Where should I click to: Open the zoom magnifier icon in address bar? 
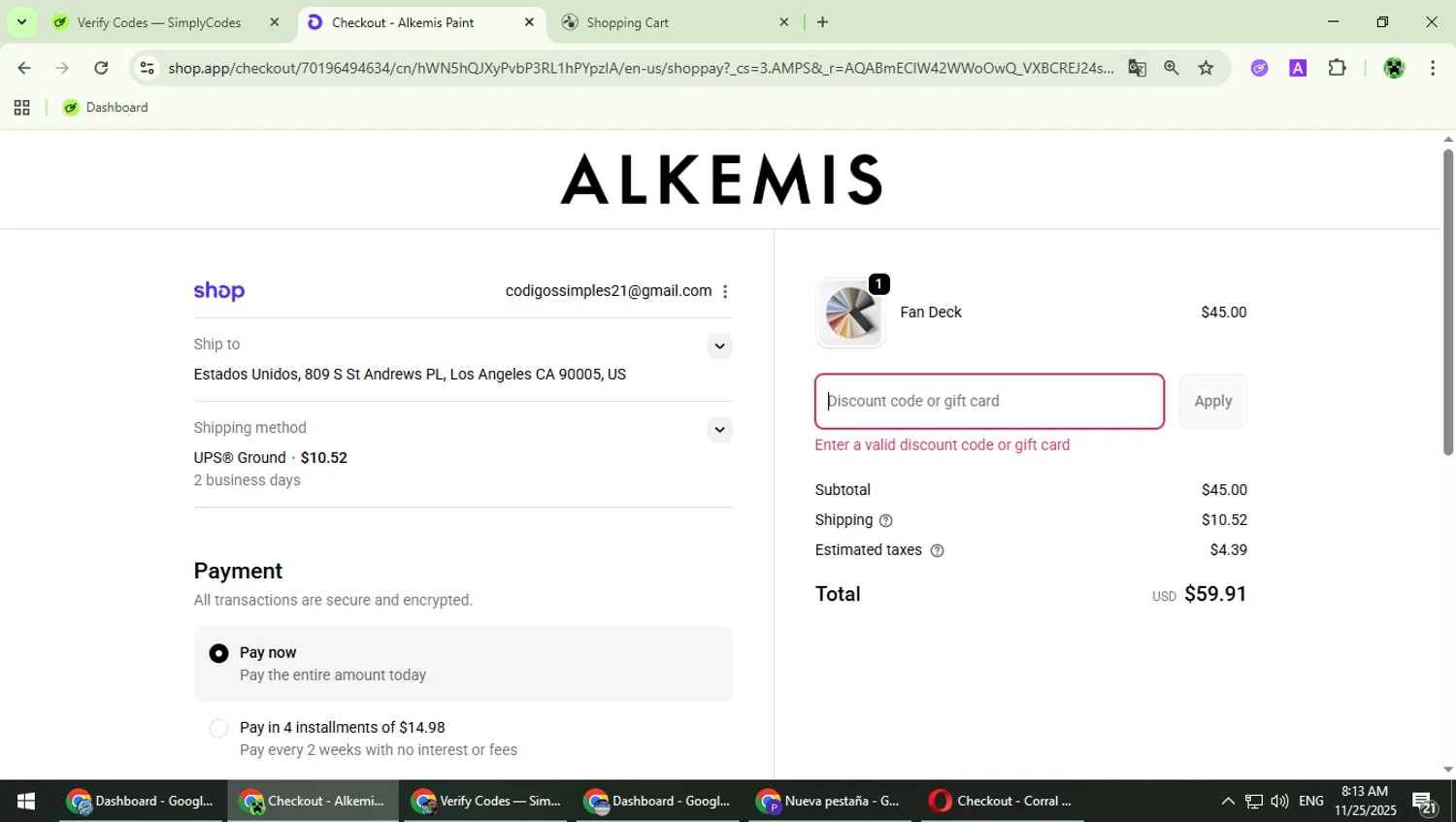tap(1172, 68)
